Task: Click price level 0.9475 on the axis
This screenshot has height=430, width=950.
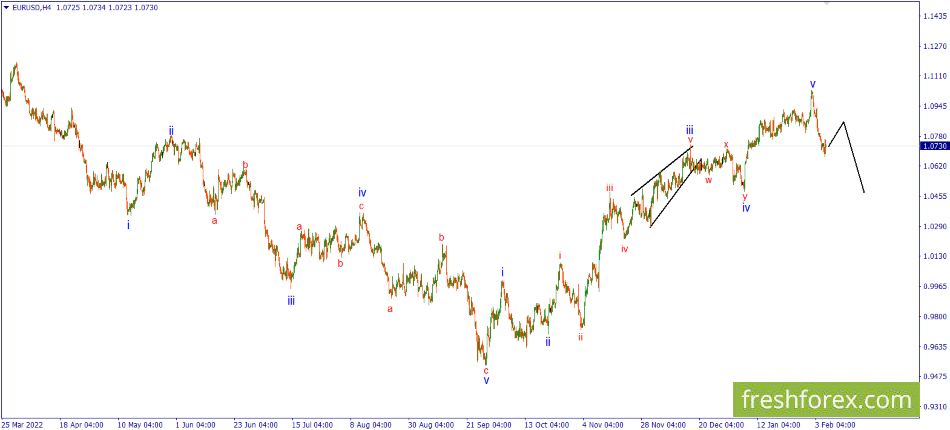Action: pos(934,376)
